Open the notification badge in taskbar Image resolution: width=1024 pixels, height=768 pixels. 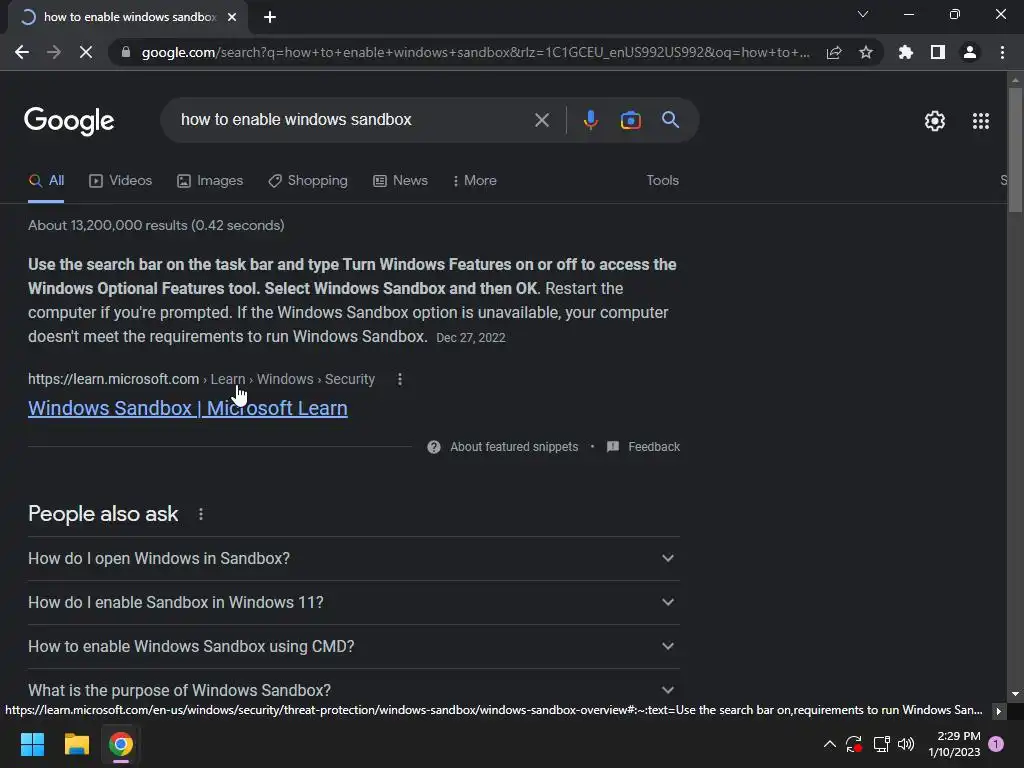coord(996,744)
